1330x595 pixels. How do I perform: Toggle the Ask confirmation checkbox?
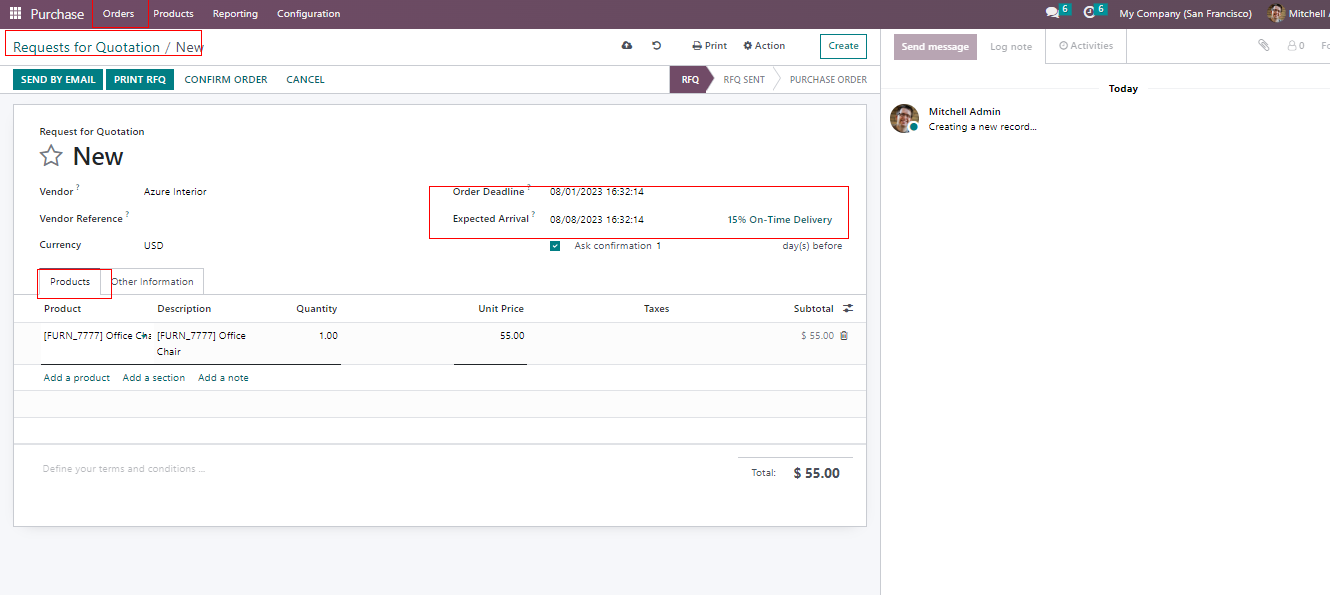tap(555, 246)
